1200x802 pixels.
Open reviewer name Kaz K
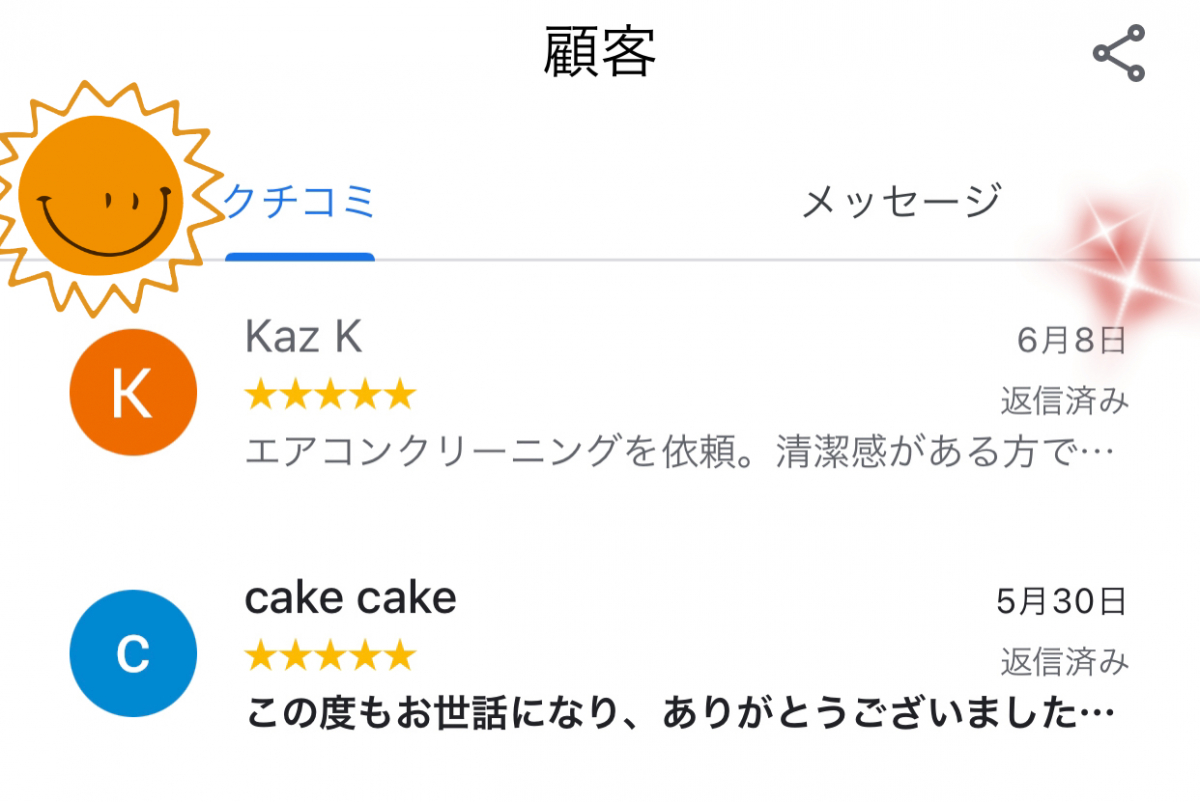pyautogui.click(x=303, y=339)
